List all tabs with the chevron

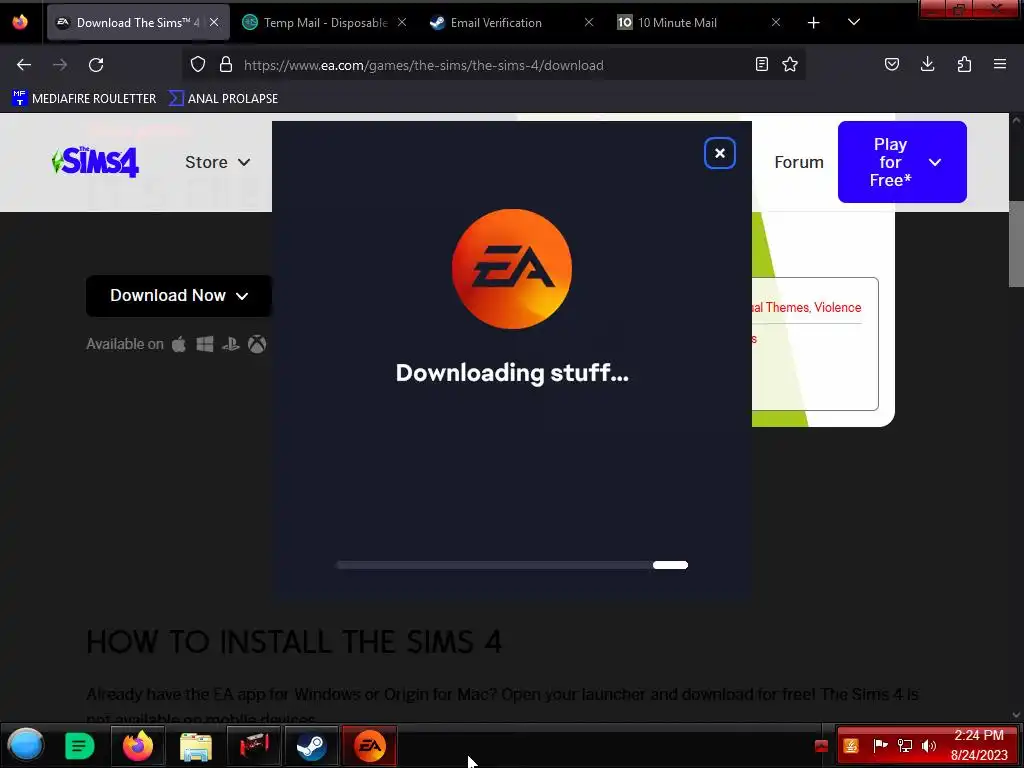coord(854,23)
